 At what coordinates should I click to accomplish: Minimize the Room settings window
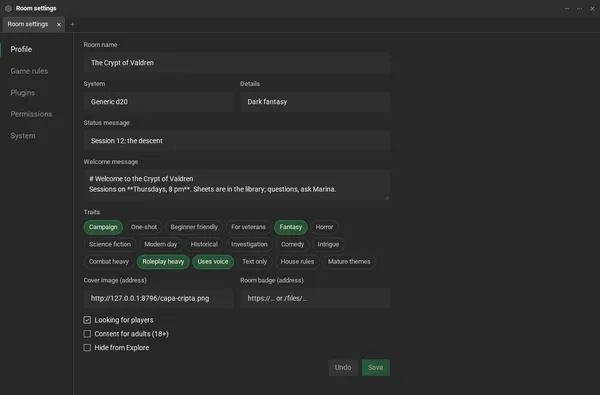click(x=567, y=8)
